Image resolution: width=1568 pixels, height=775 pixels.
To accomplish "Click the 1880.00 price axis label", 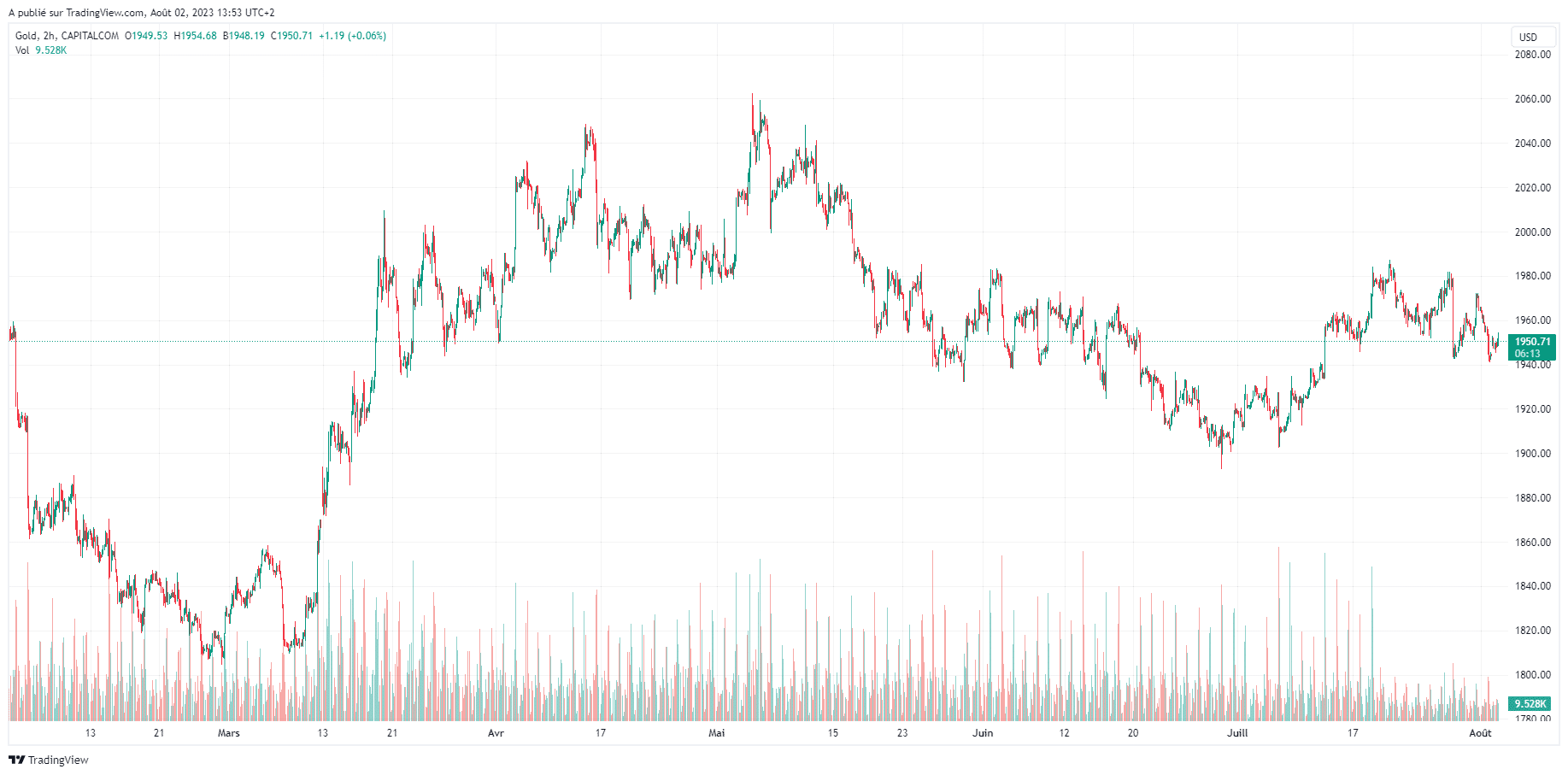I will pyautogui.click(x=1533, y=498).
